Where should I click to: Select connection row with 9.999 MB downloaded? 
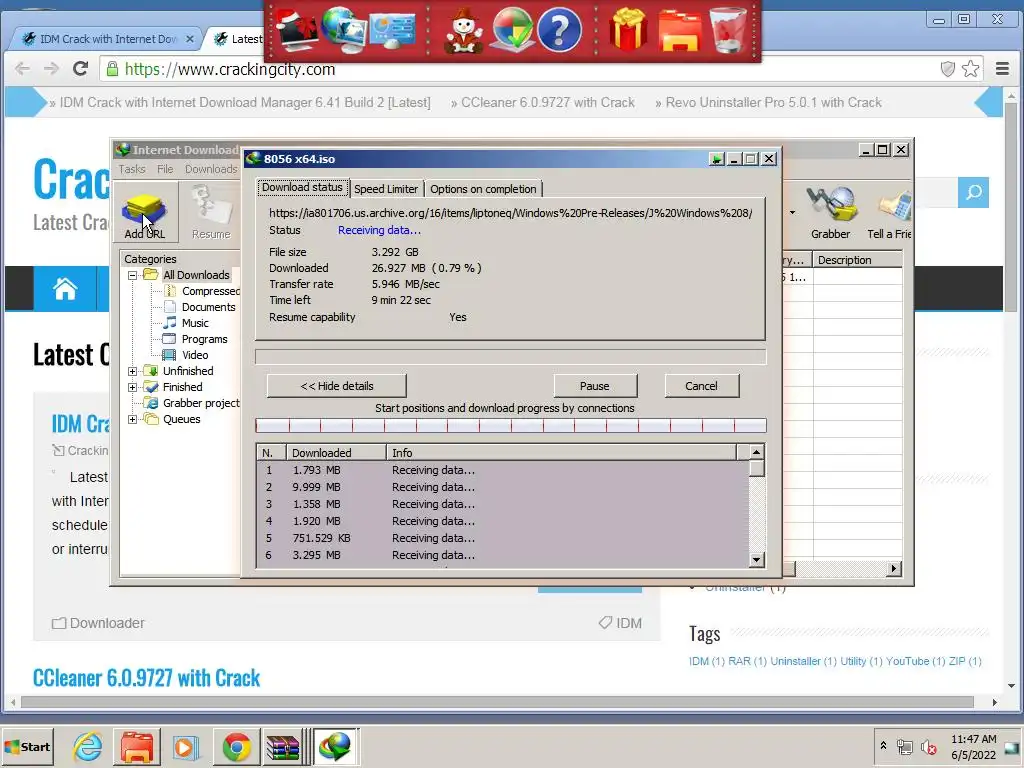point(503,487)
